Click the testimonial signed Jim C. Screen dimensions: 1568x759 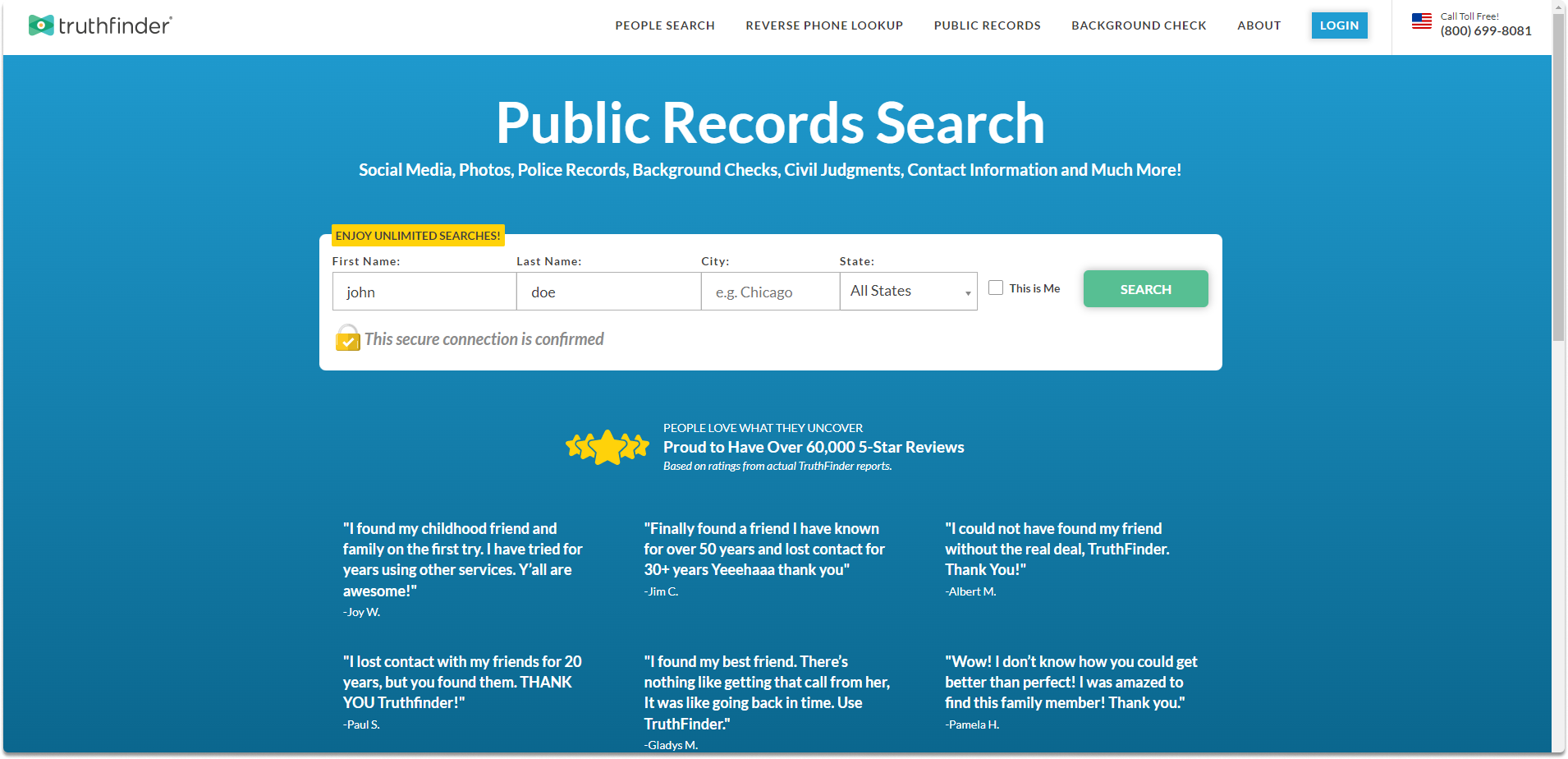(x=764, y=559)
